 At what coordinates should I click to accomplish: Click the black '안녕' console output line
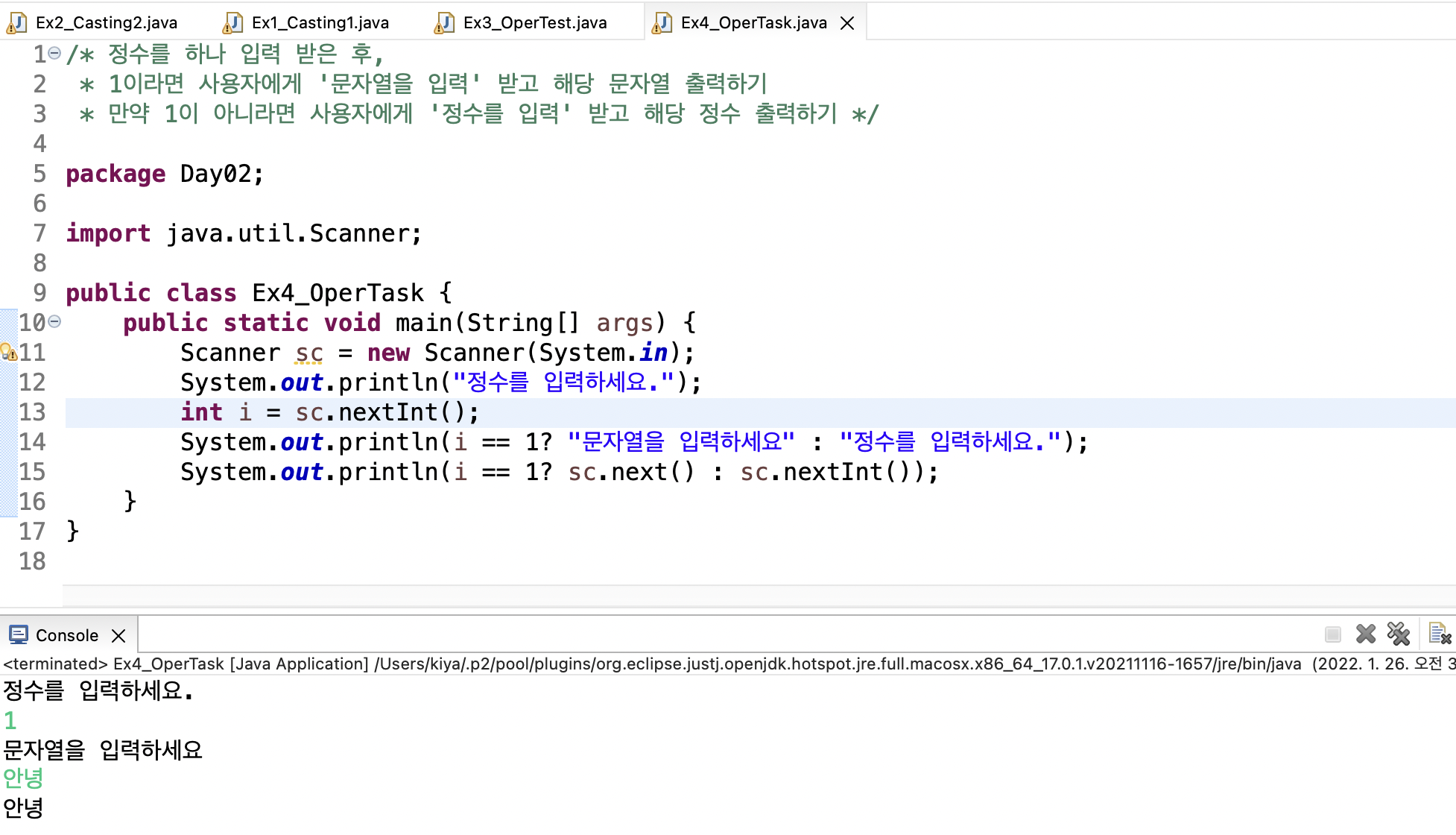[x=23, y=808]
